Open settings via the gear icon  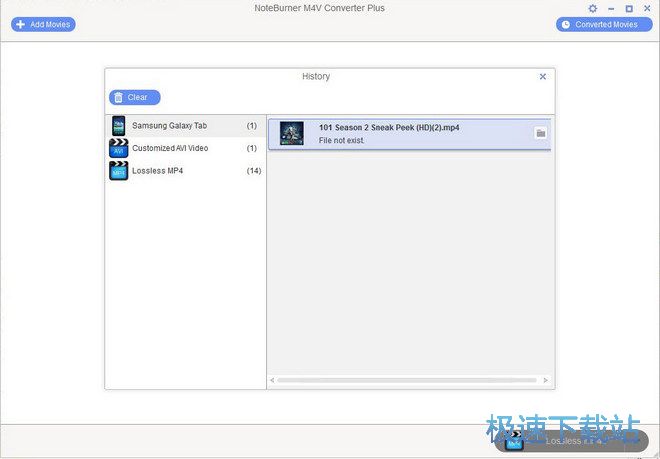(592, 9)
